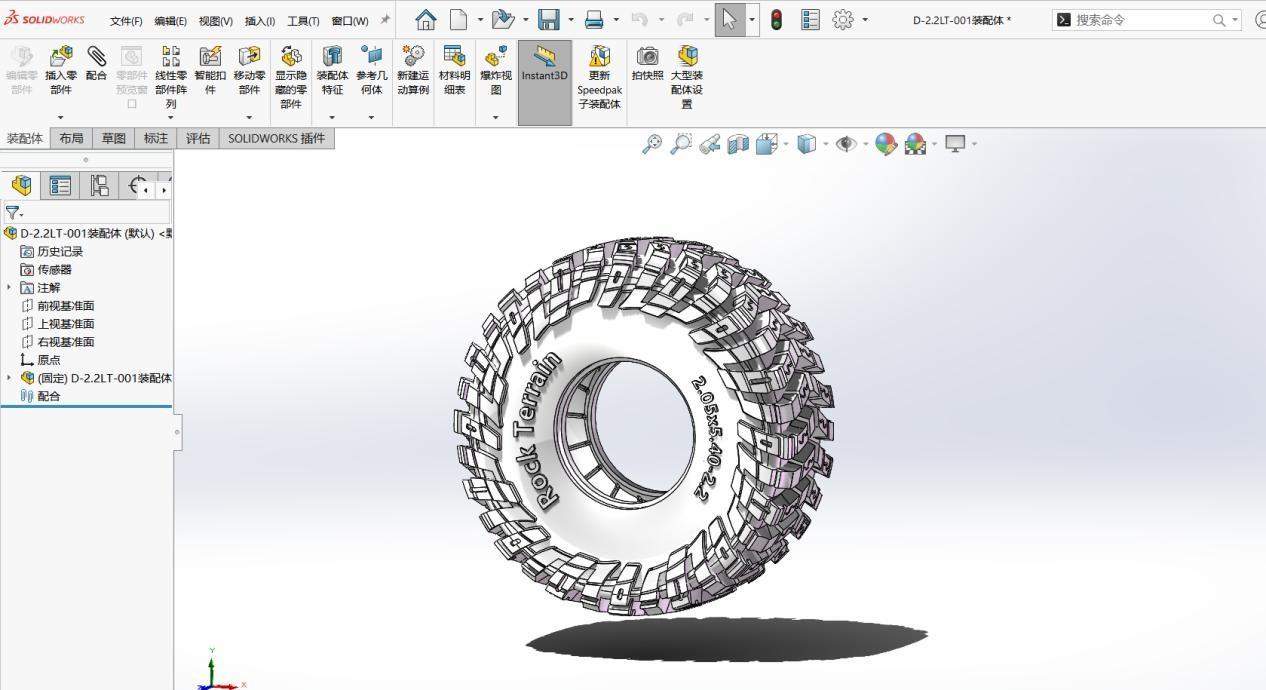Open View Settings monitor icon
This screenshot has width=1266, height=690.
tap(955, 144)
